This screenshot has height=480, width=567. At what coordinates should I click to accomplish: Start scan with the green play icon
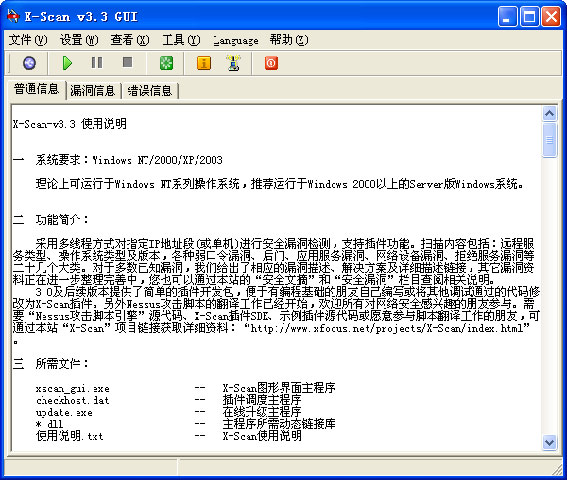67,63
